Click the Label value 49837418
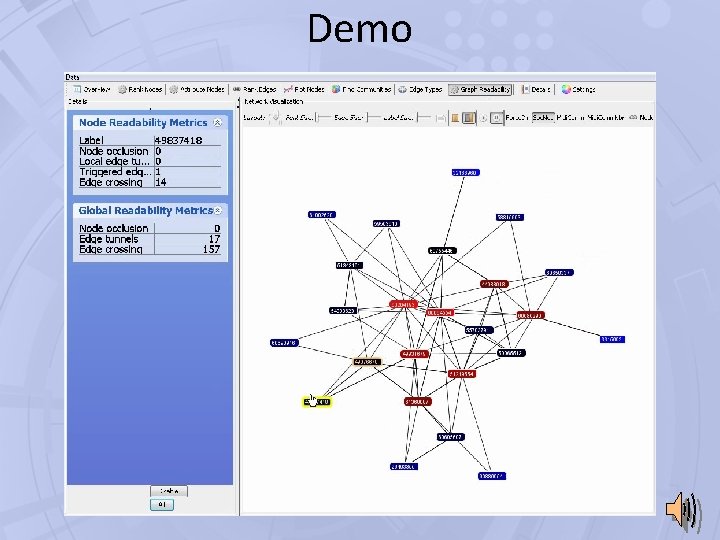 pyautogui.click(x=179, y=141)
